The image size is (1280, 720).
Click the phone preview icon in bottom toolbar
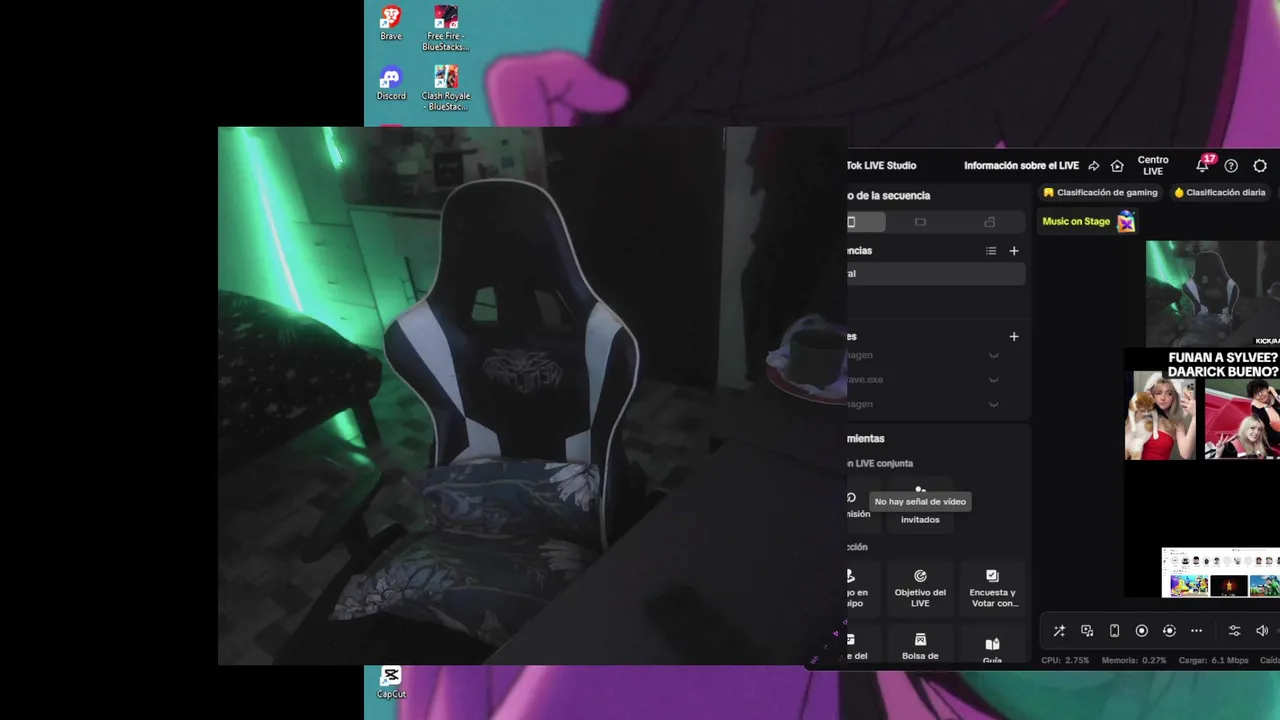click(1114, 631)
